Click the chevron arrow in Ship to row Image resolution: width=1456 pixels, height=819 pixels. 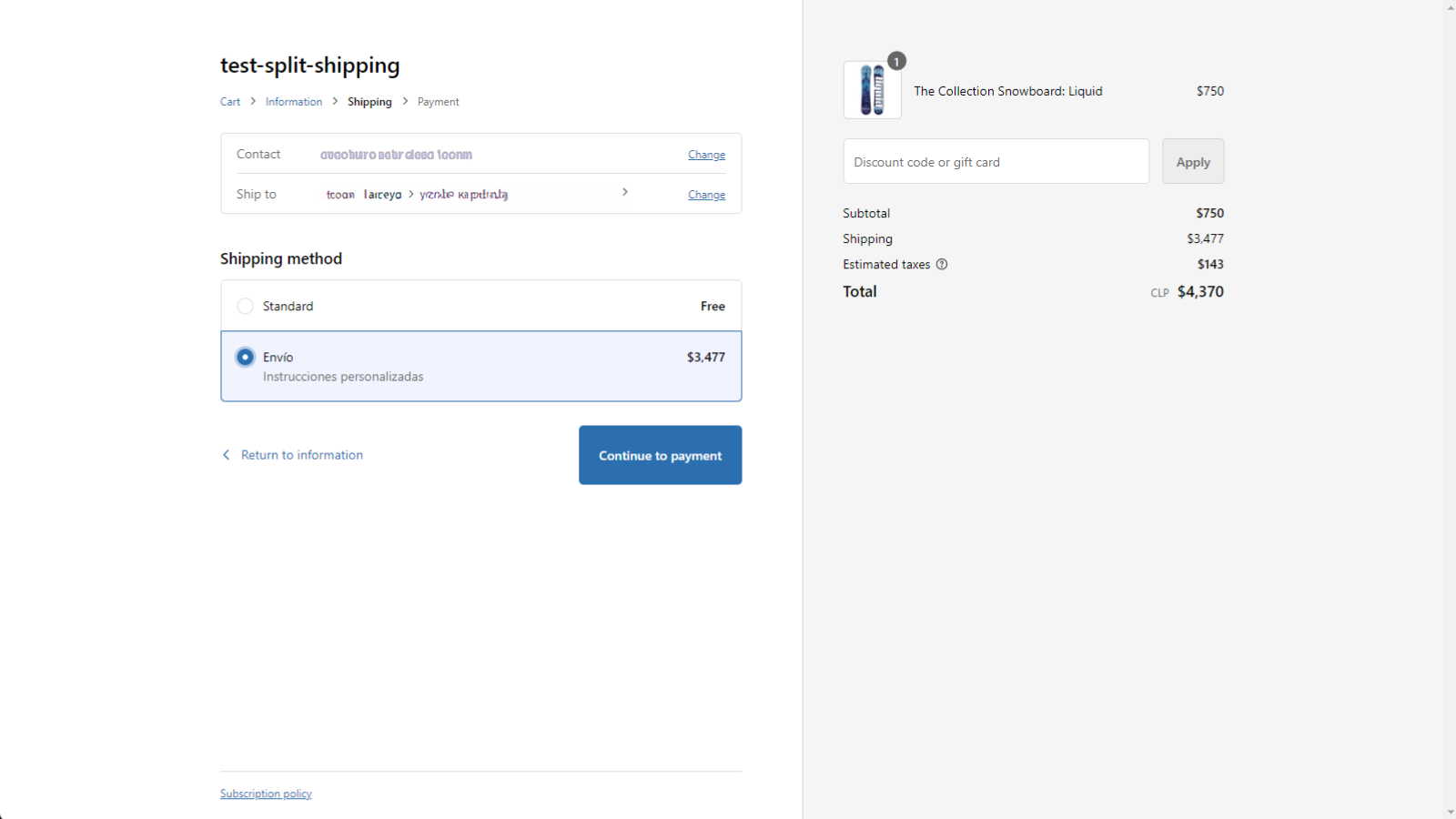point(625,192)
